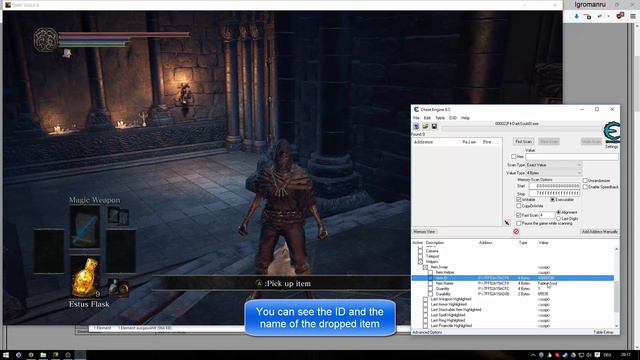Click the scan Value input field

coord(572,157)
